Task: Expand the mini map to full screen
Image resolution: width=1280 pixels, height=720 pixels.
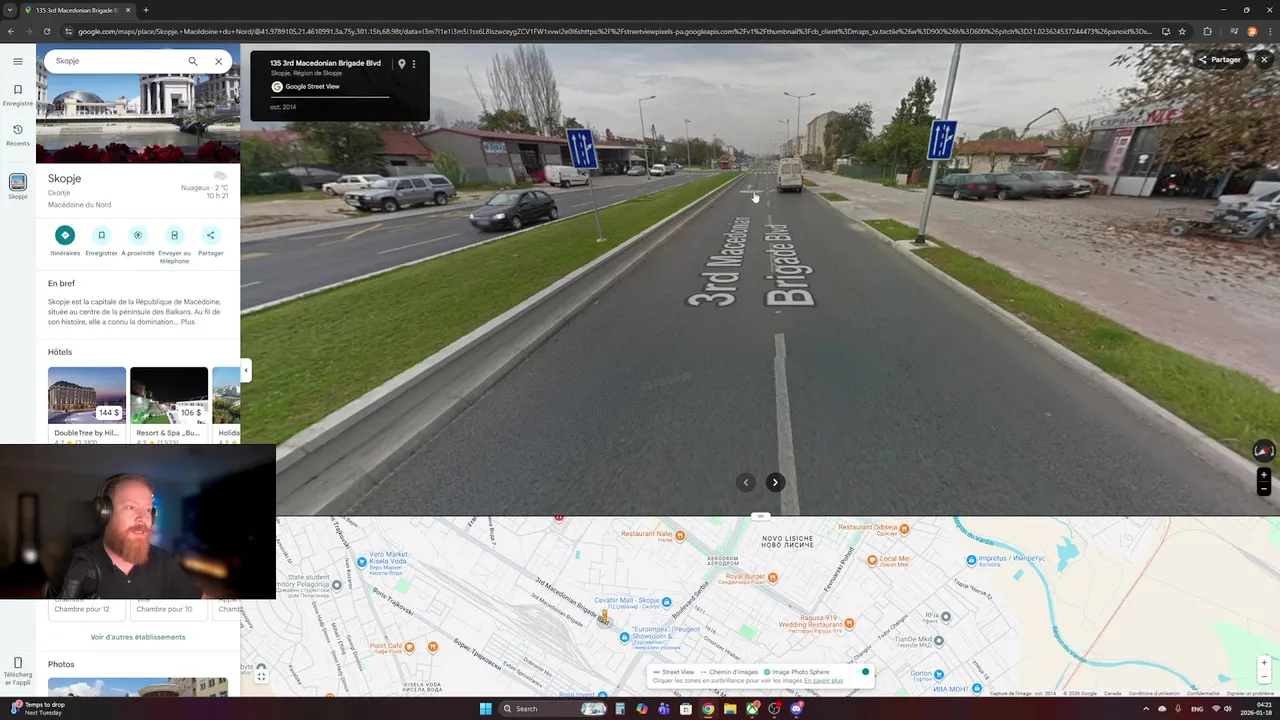Action: [x=261, y=677]
